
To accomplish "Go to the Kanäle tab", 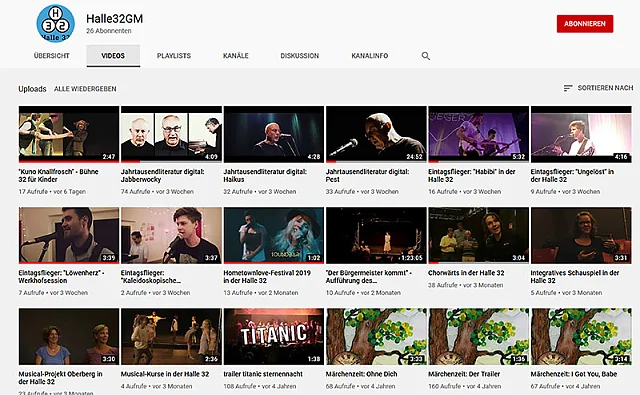I will (x=236, y=56).
